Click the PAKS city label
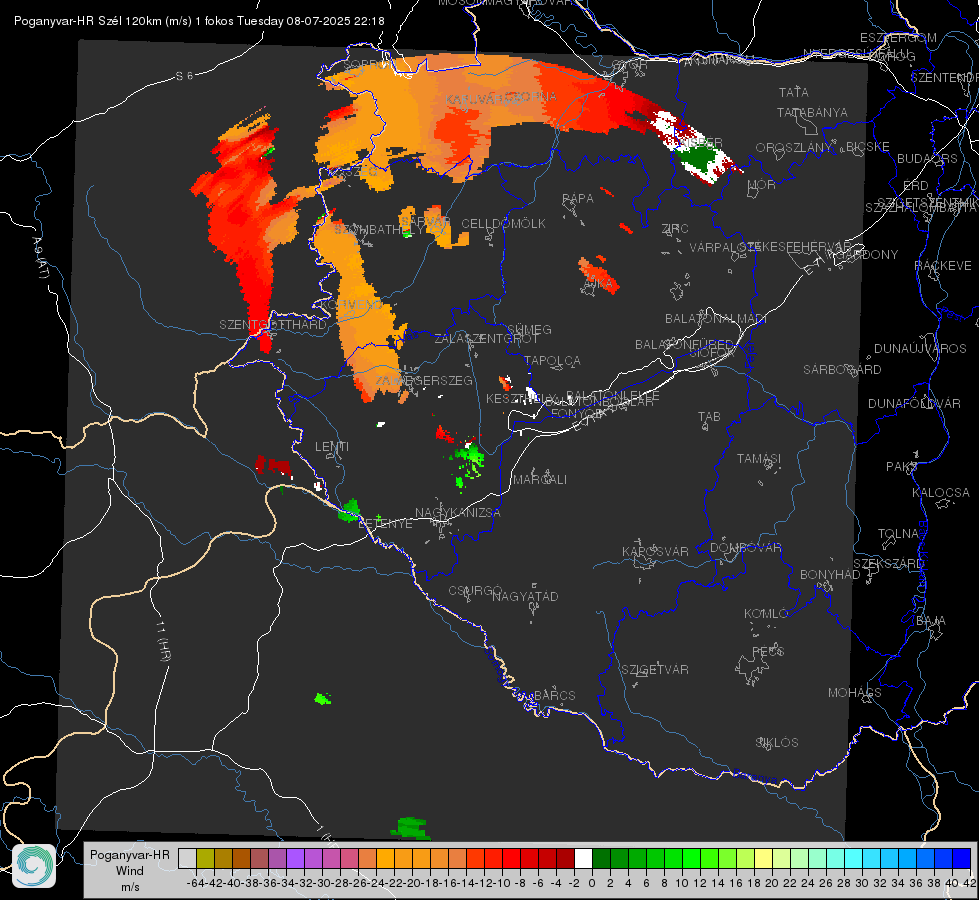The height and width of the screenshot is (900, 979). pyautogui.click(x=902, y=467)
